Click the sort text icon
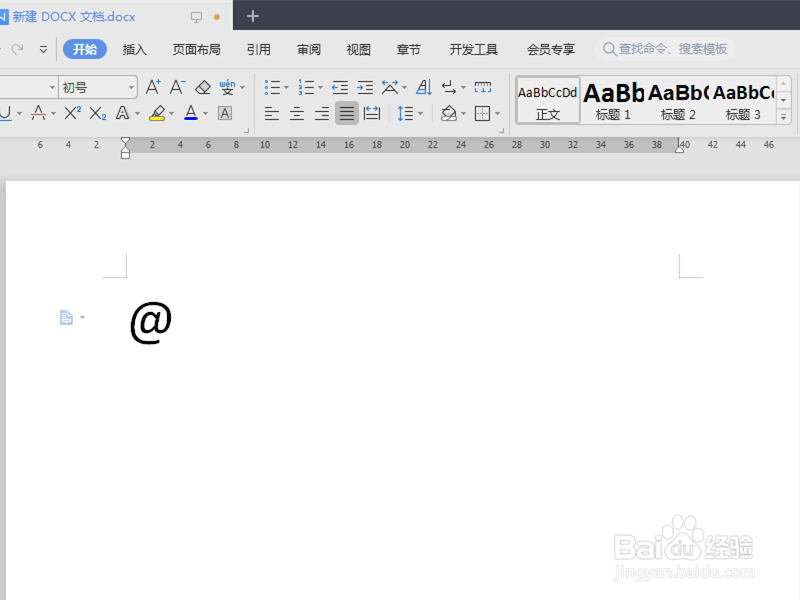The width and height of the screenshot is (800, 600). (x=424, y=87)
